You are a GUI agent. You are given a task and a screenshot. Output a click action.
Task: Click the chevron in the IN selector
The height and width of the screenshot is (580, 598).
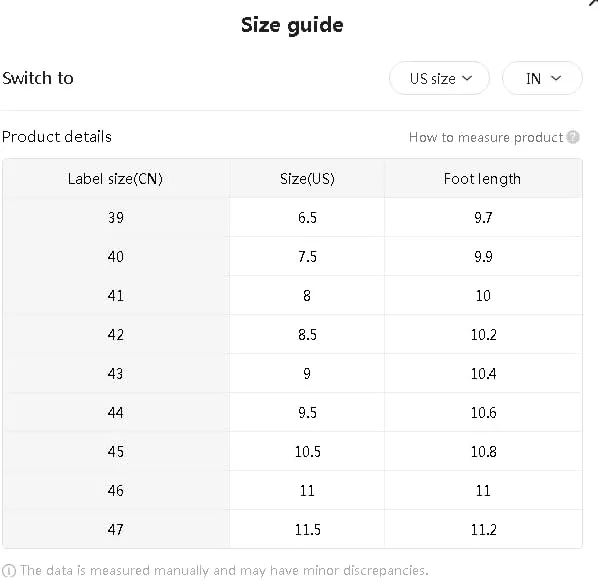coord(556,79)
